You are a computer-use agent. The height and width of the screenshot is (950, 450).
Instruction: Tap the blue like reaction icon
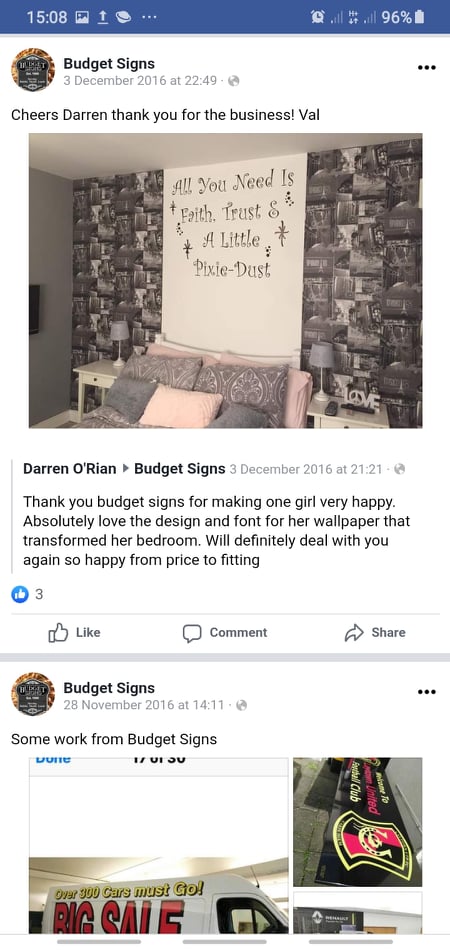(20, 594)
